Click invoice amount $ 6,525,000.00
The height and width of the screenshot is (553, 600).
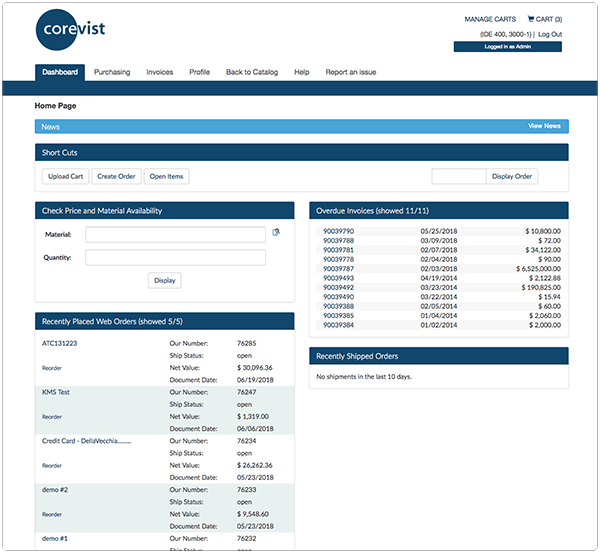coord(538,269)
